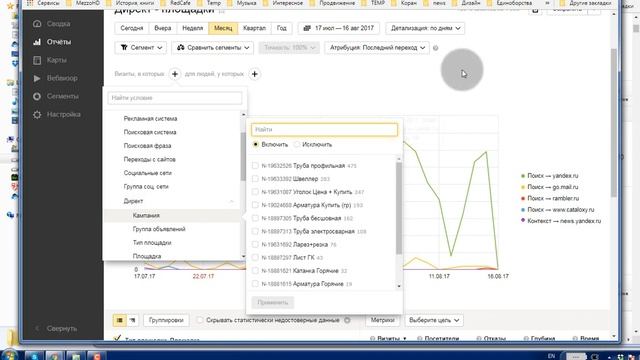Open the Настройка gear icon

[x=37, y=115]
